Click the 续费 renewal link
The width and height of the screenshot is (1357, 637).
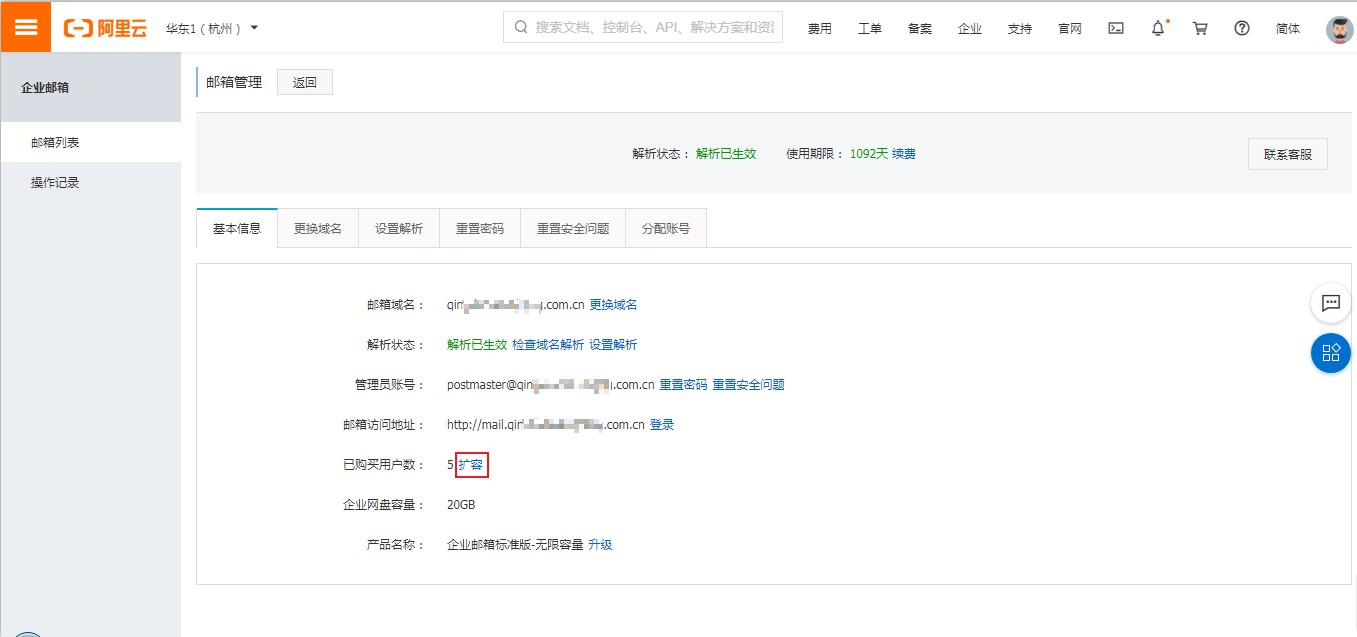(x=904, y=154)
